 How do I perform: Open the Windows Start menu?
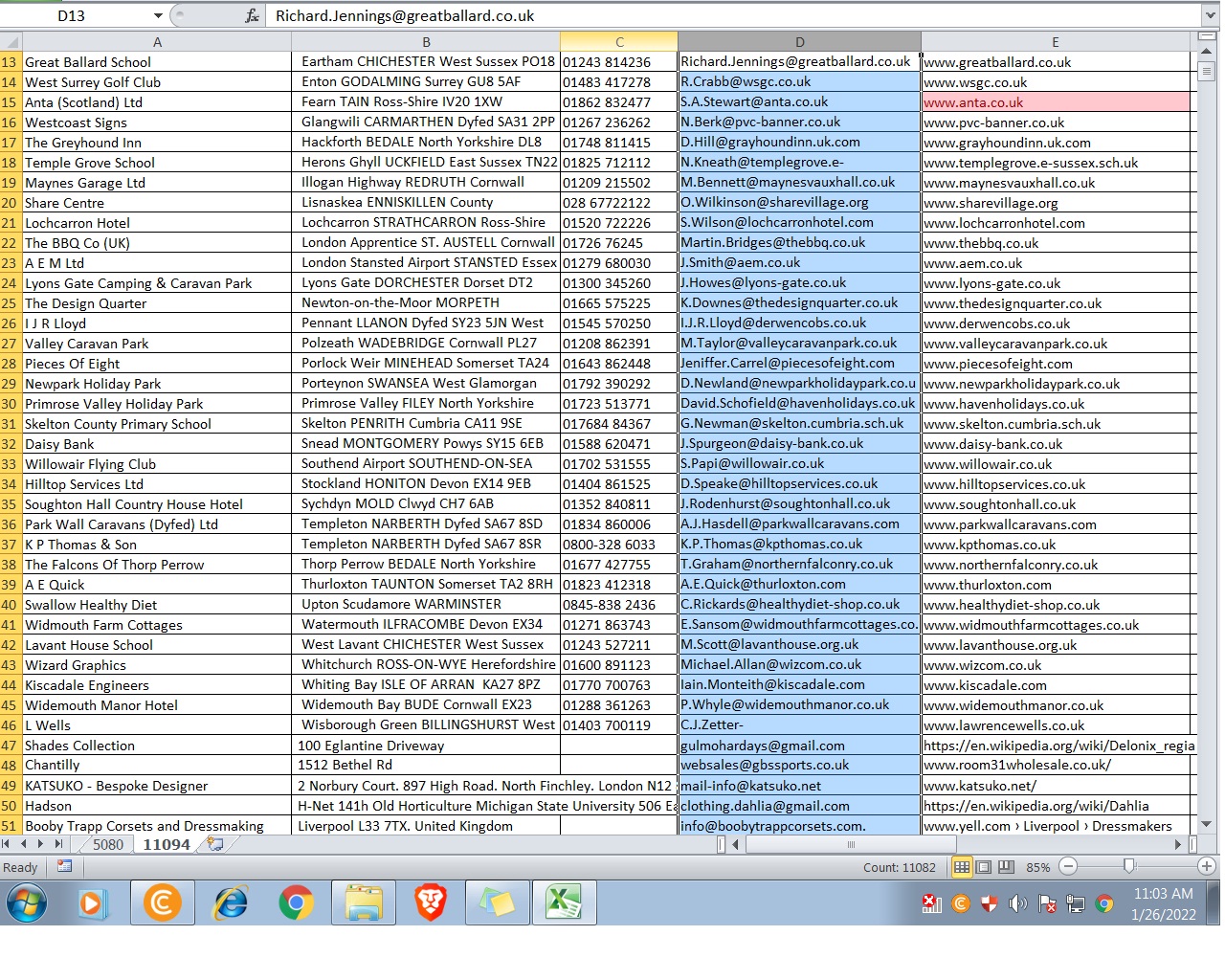(27, 902)
